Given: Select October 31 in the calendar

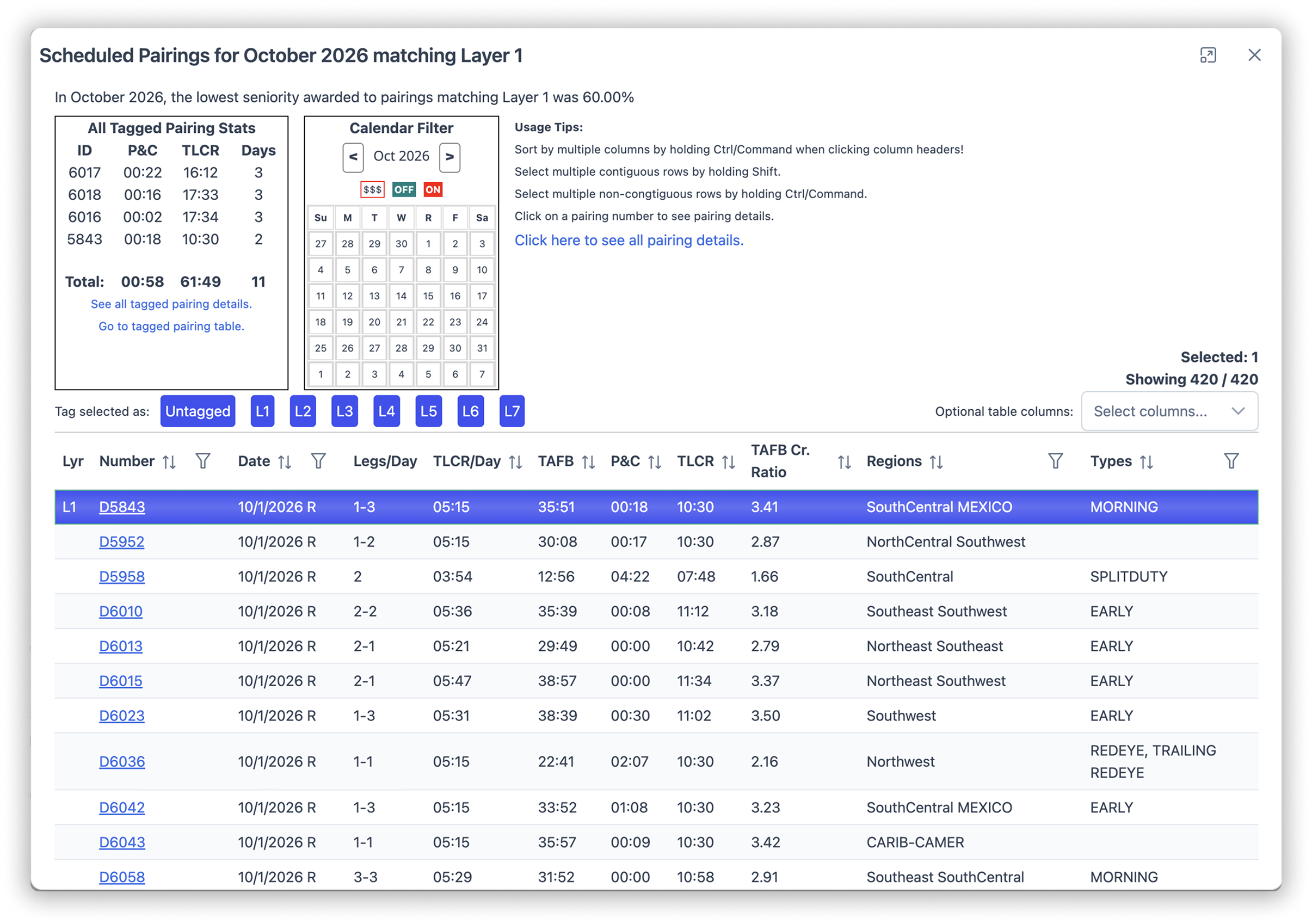Looking at the screenshot, I should click(482, 348).
